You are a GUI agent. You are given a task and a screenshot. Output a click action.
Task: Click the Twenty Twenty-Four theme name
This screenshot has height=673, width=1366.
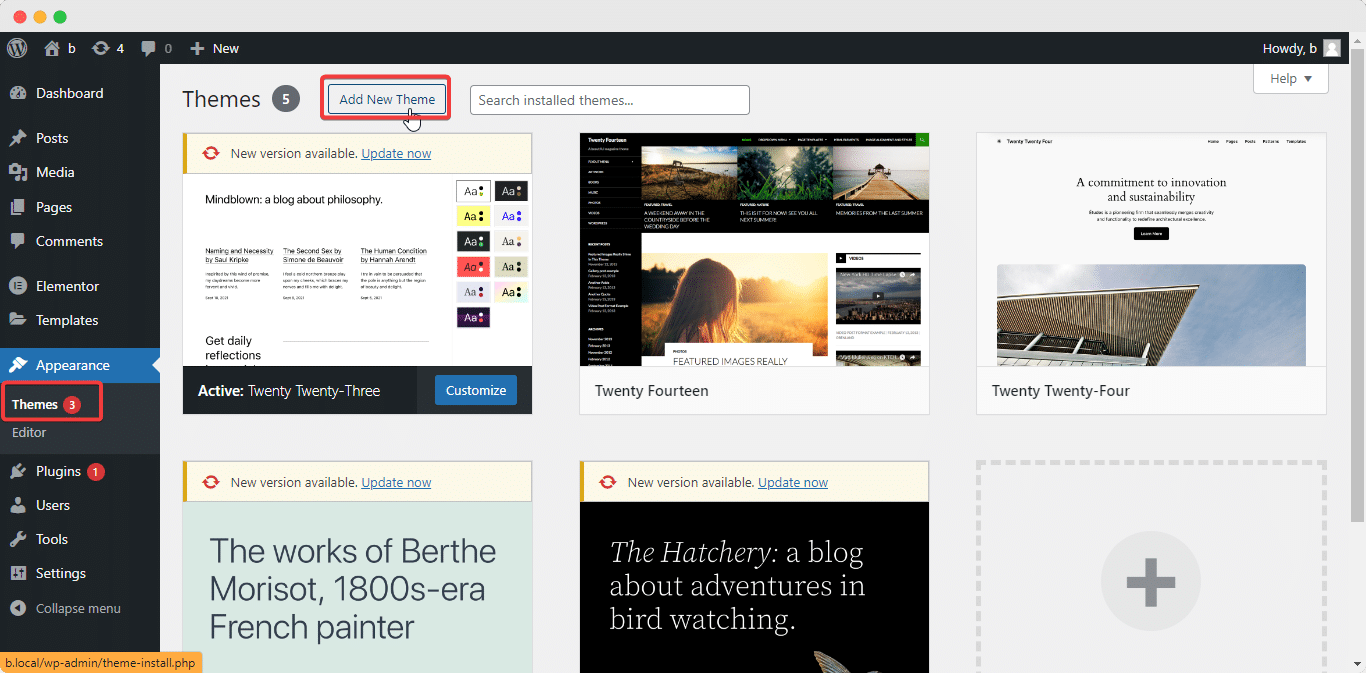click(x=1060, y=390)
